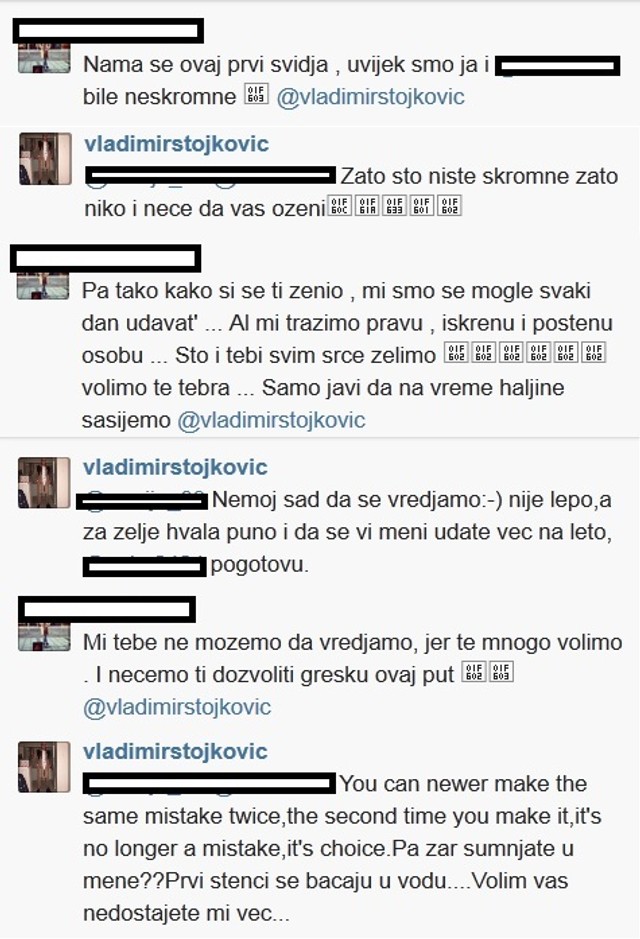The width and height of the screenshot is (640, 939).
Task: Click redacted mention before 'You can newer make'
Action: pyautogui.click(x=210, y=783)
